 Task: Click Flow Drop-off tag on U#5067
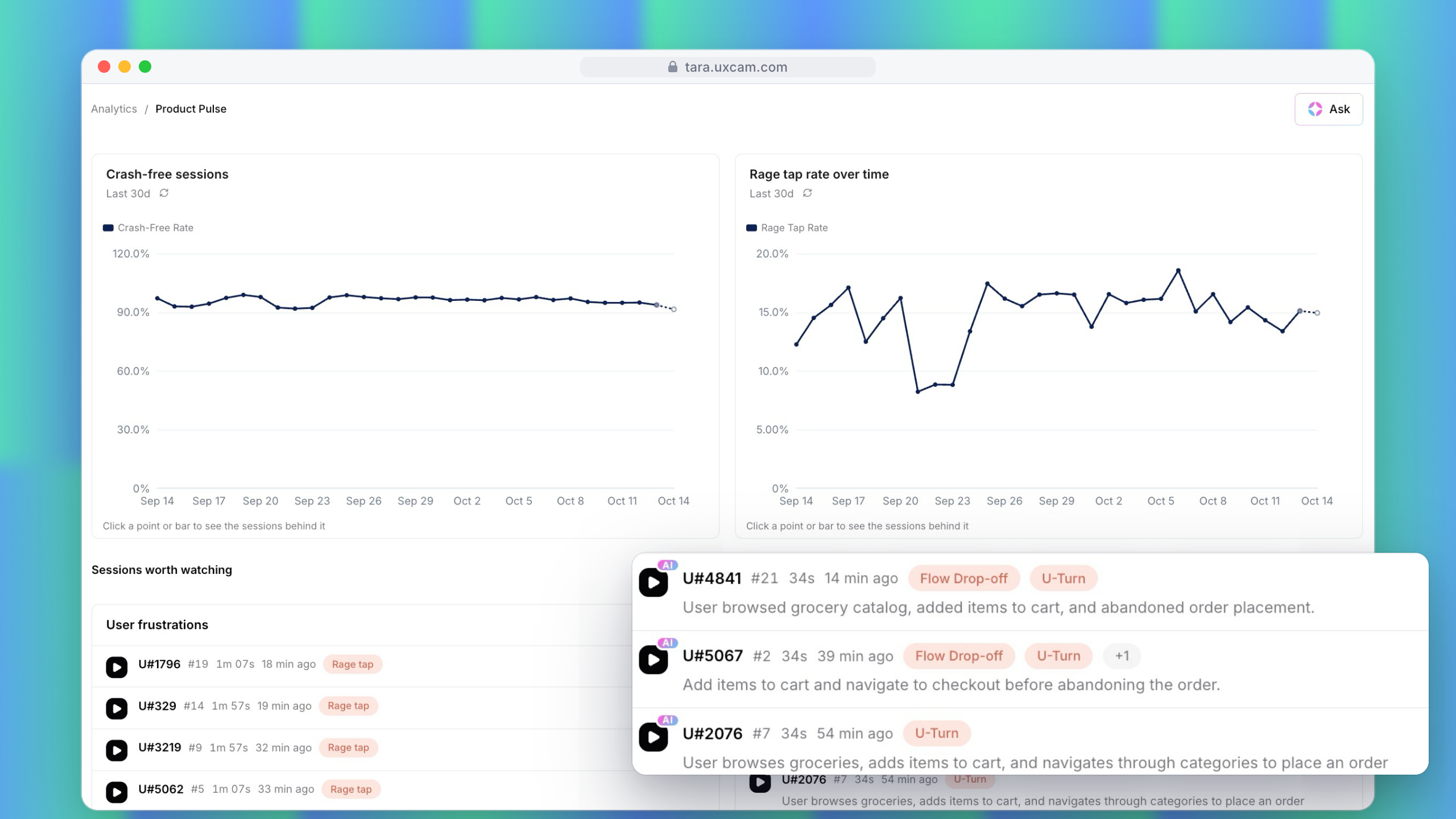point(958,656)
